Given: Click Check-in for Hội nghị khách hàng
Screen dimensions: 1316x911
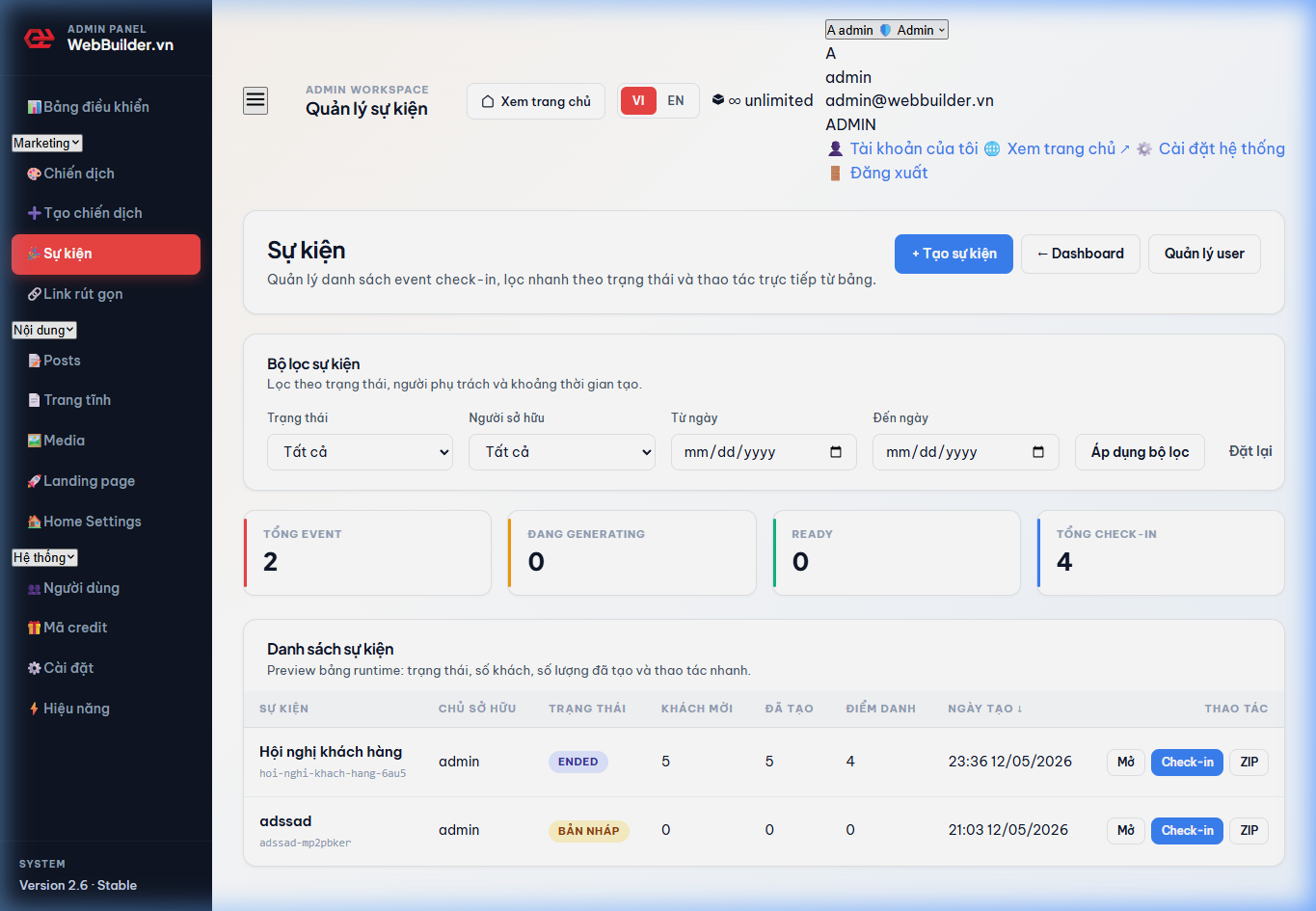Looking at the screenshot, I should pyautogui.click(x=1187, y=762).
